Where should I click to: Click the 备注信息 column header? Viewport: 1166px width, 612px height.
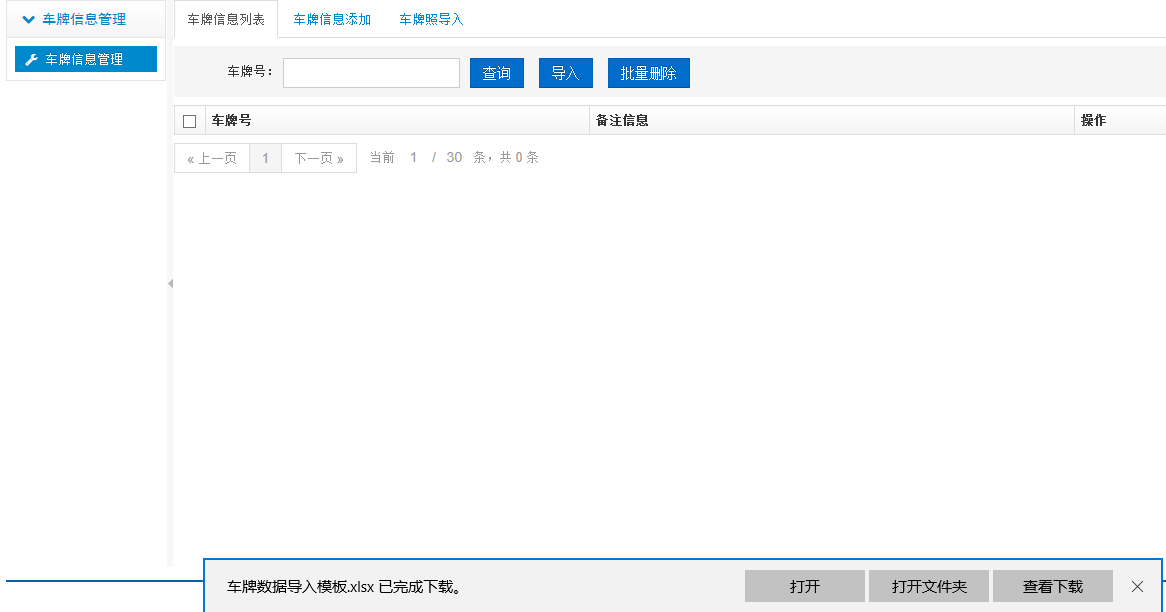pyautogui.click(x=831, y=120)
